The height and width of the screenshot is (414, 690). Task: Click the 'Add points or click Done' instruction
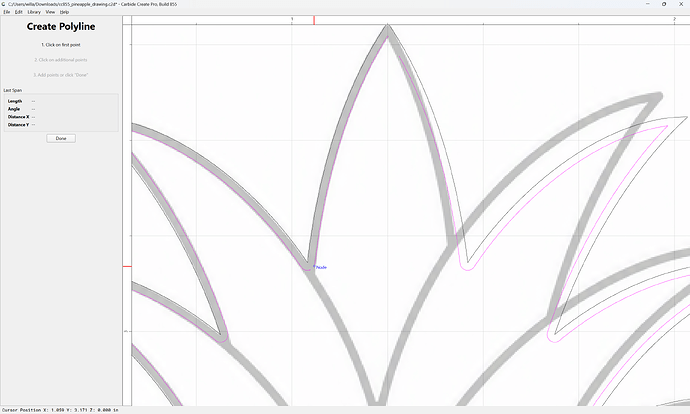[61, 75]
